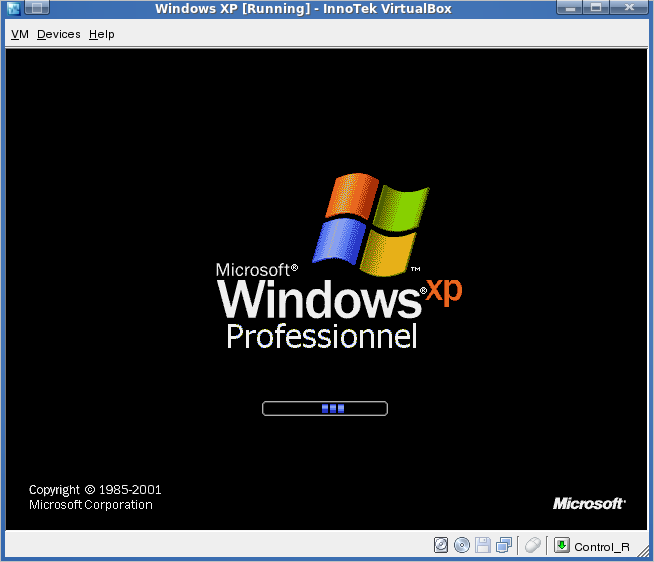Click the Windows flag logo

[x=372, y=224]
